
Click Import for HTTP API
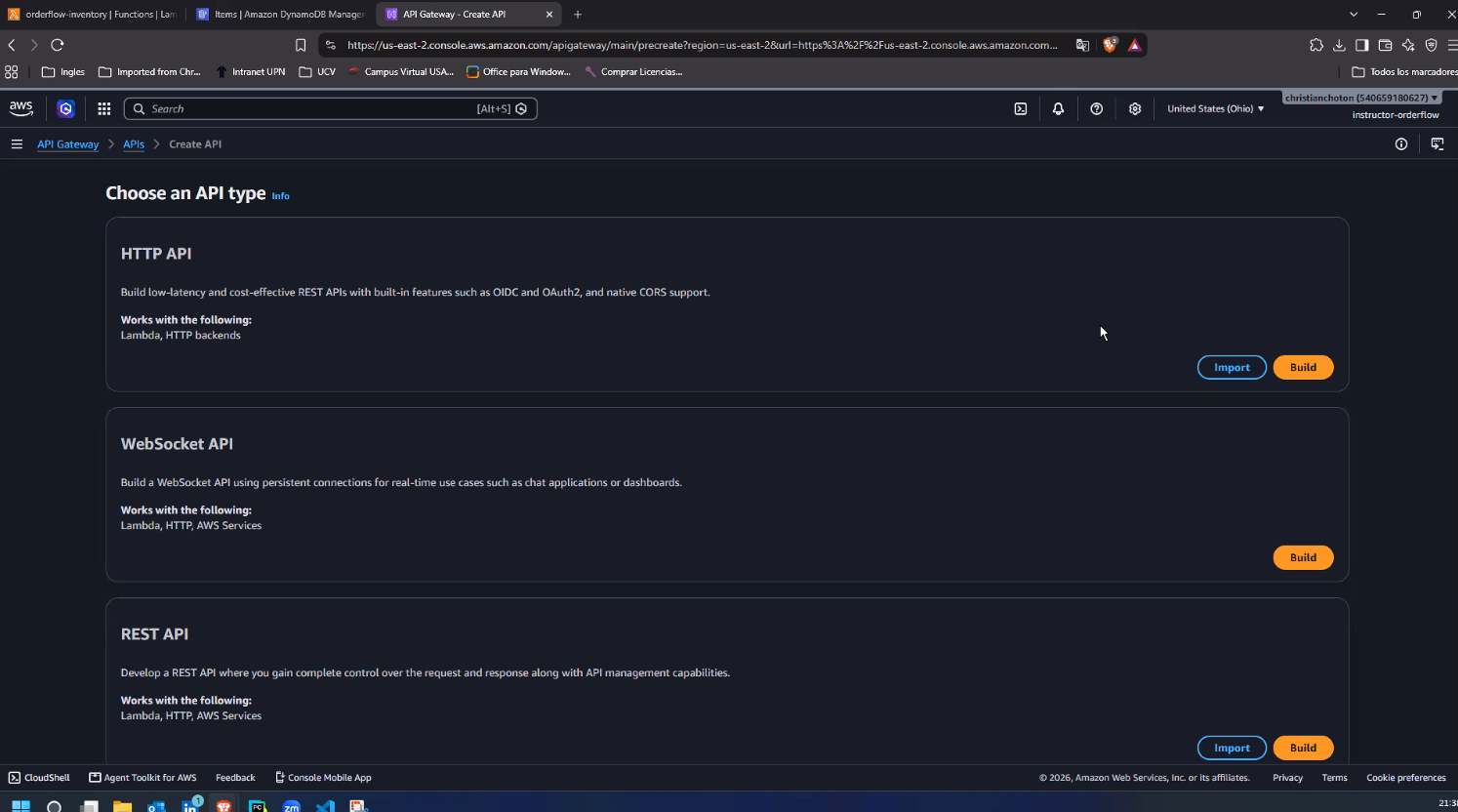pyautogui.click(x=1232, y=367)
